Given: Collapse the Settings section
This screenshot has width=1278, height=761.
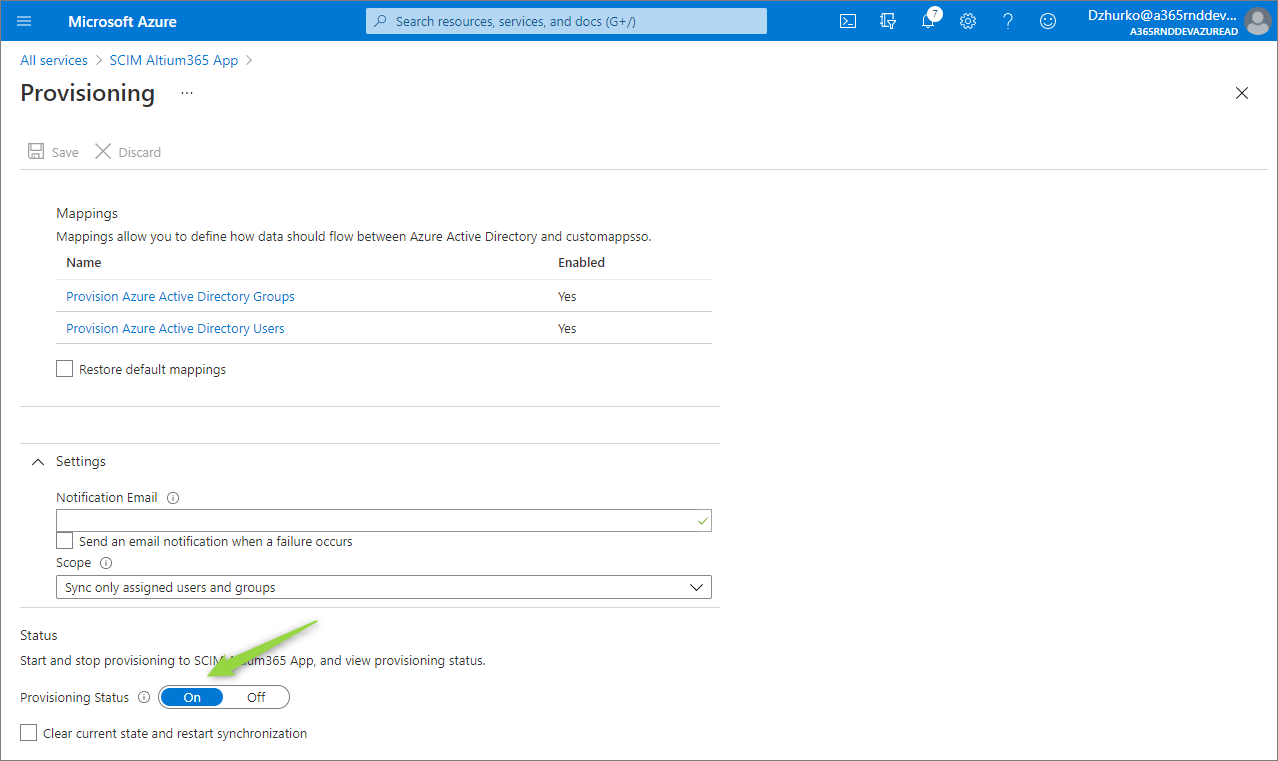Looking at the screenshot, I should (x=38, y=462).
